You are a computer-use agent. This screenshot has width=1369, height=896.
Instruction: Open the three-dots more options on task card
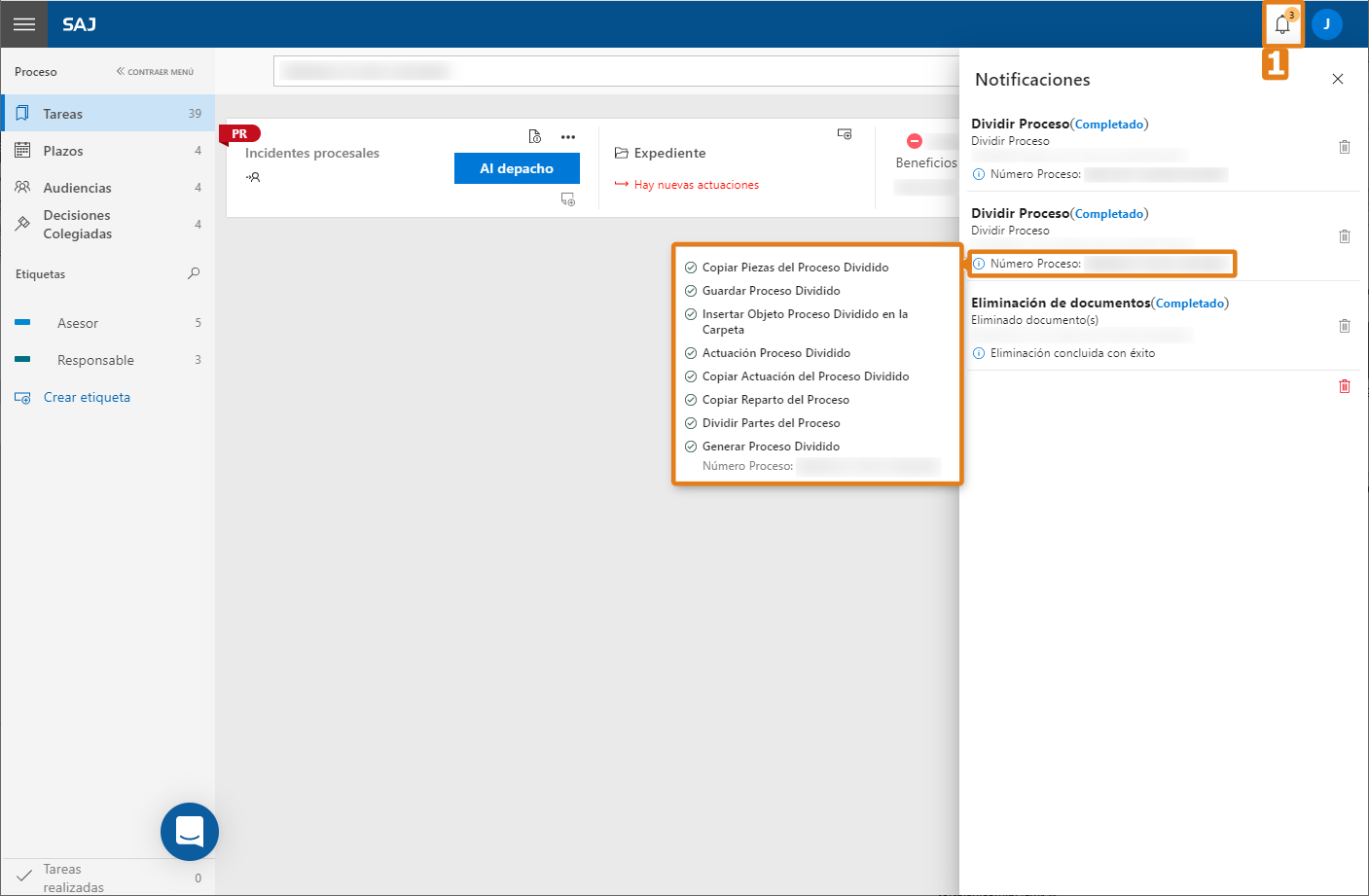pos(568,137)
